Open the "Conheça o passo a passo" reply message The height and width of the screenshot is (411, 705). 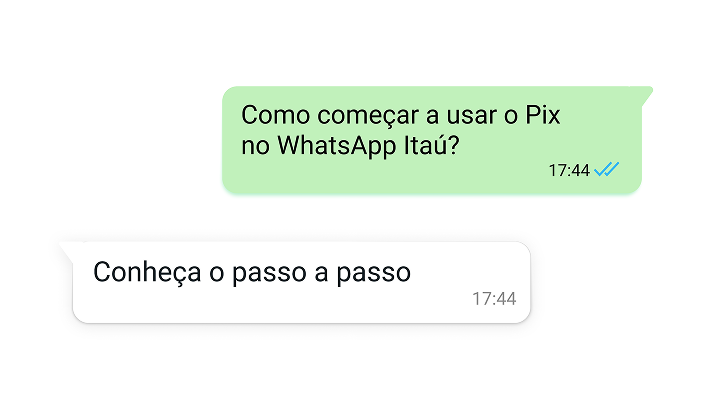pyautogui.click(x=302, y=282)
